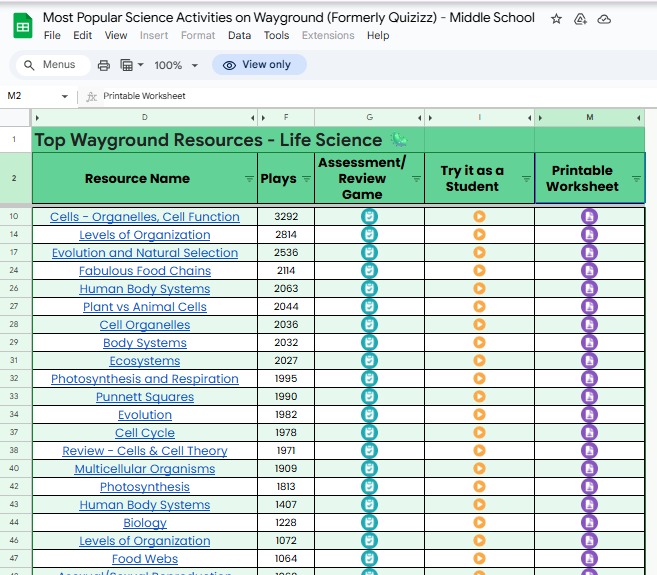
Task: Open the Punnett Squares link
Action: (x=145, y=397)
